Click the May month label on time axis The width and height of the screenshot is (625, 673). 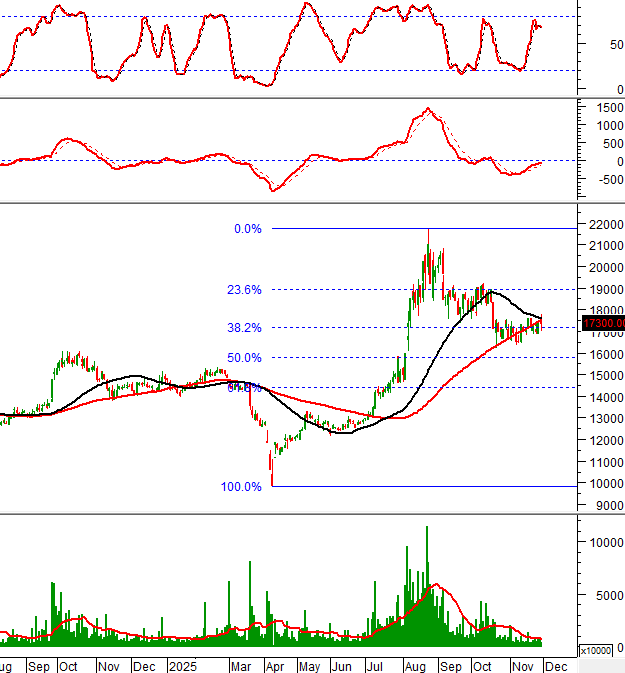pyautogui.click(x=309, y=665)
